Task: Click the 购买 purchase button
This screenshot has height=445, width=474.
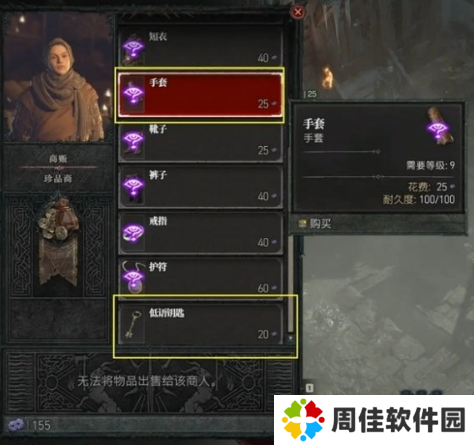Action: tap(316, 224)
